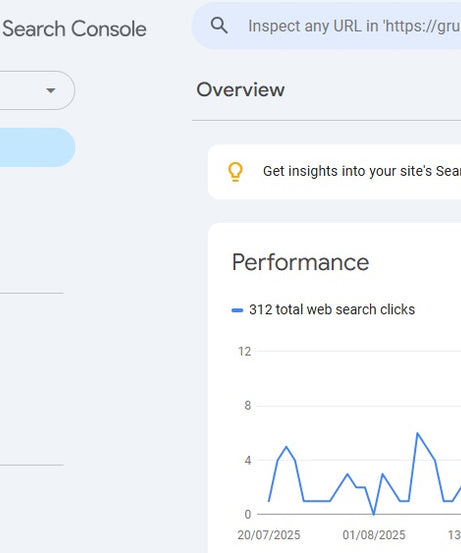Click the Performance card heading
This screenshot has height=553, width=461.
[301, 262]
